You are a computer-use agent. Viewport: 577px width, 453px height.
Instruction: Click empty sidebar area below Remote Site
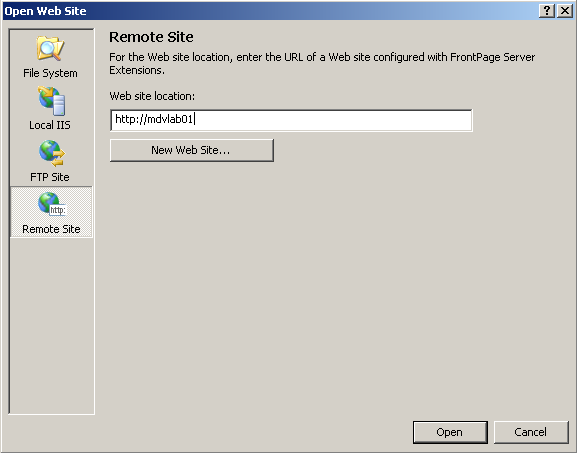point(52,324)
